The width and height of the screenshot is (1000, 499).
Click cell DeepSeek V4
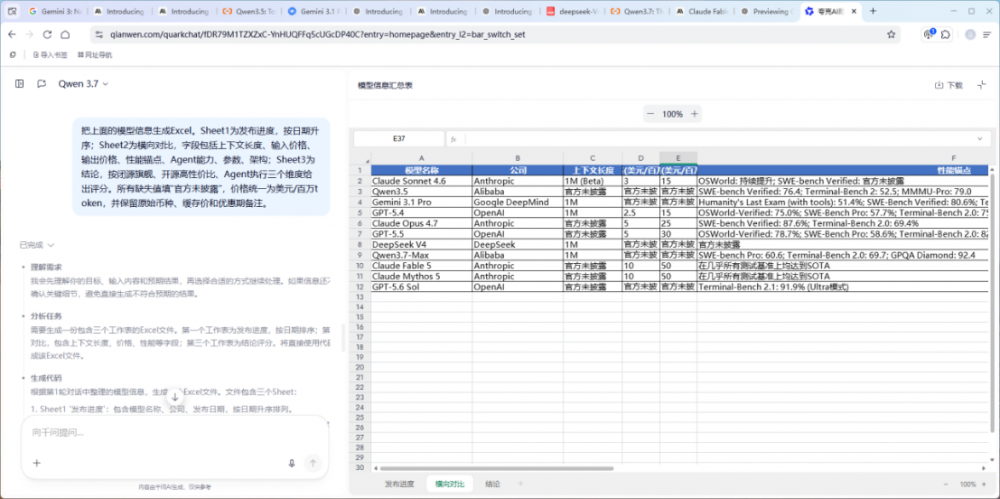(x=422, y=244)
